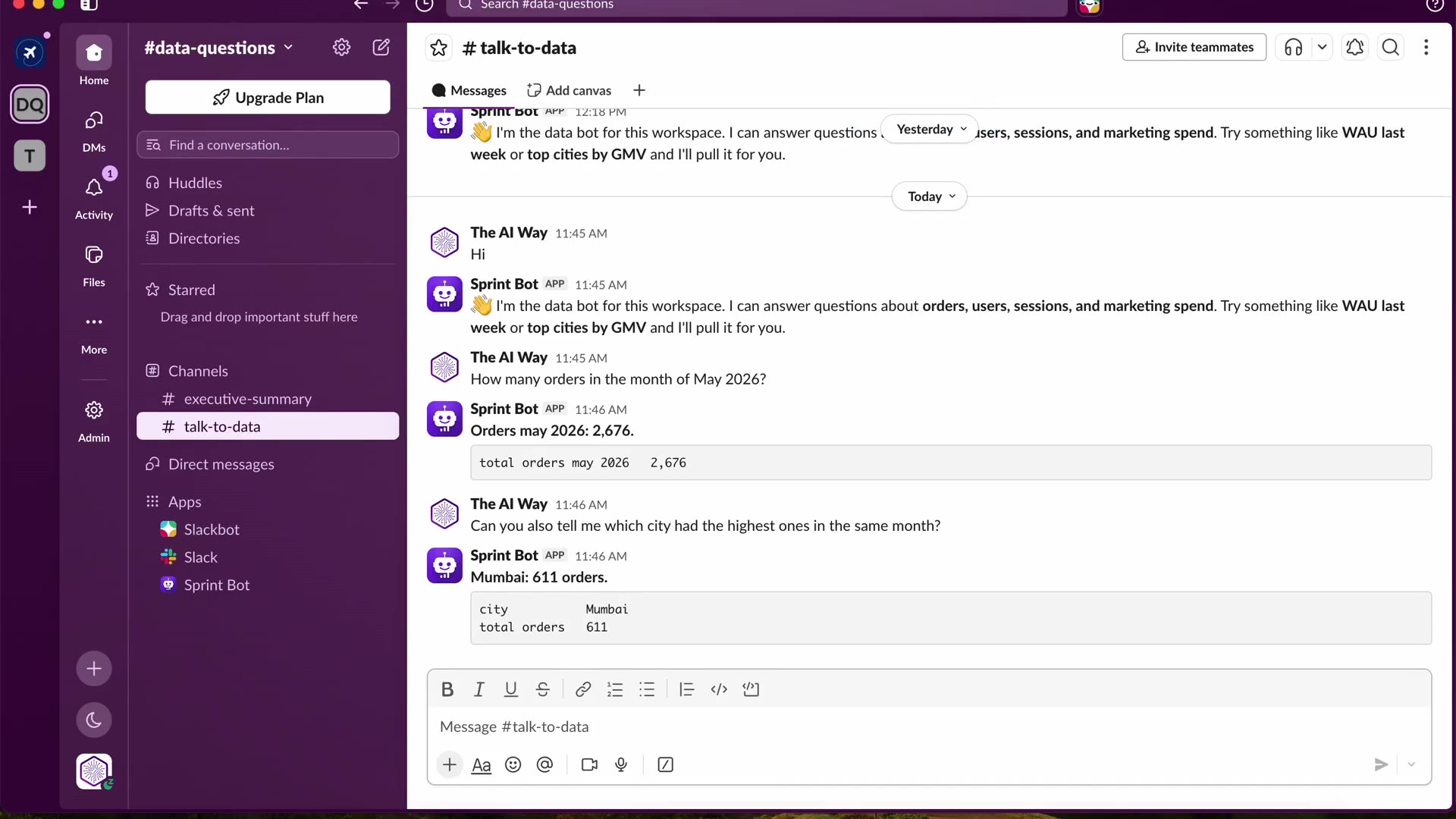This screenshot has height=819, width=1456.
Task: Click the Find a conversation field
Action: [x=268, y=145]
